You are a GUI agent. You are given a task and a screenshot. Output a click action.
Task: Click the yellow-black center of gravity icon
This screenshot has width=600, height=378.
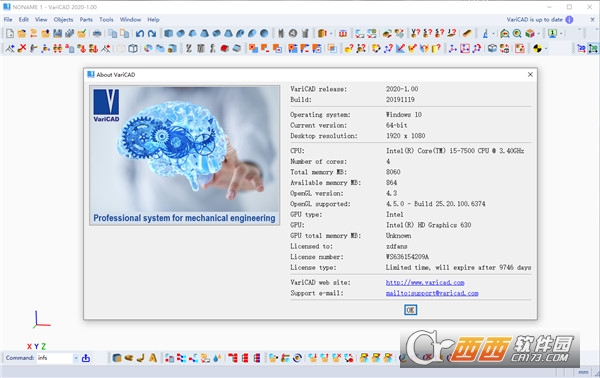coord(537,49)
